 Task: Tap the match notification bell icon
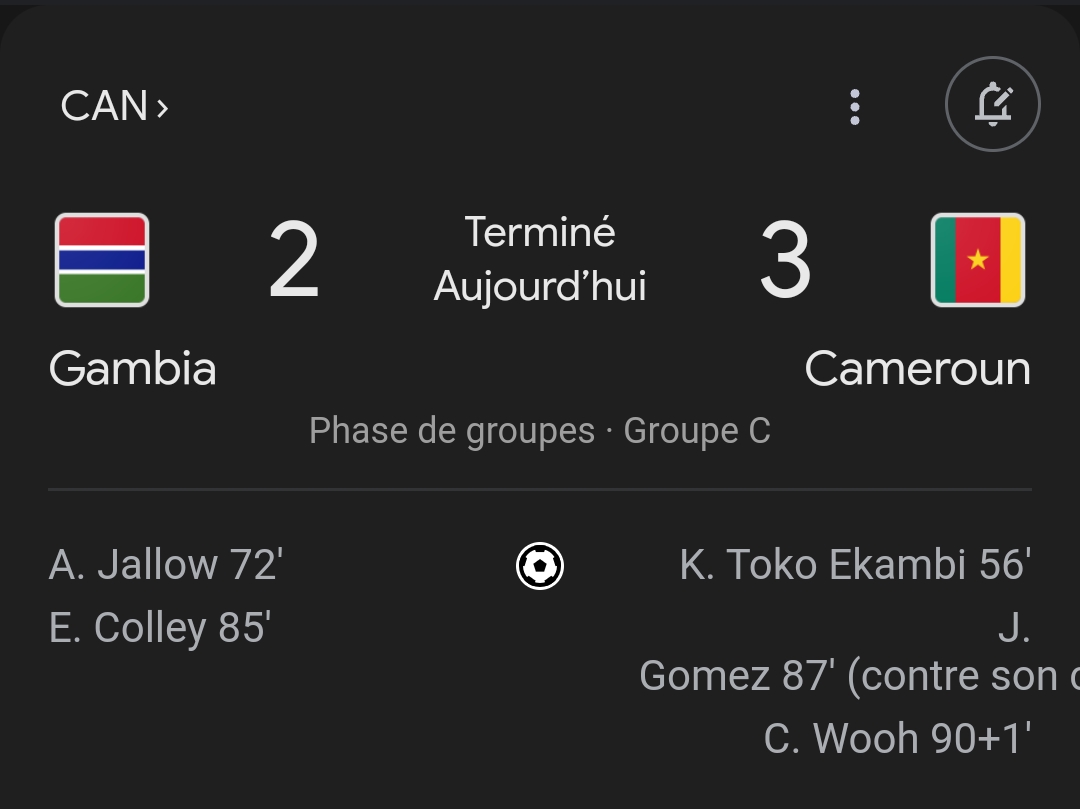click(x=992, y=105)
